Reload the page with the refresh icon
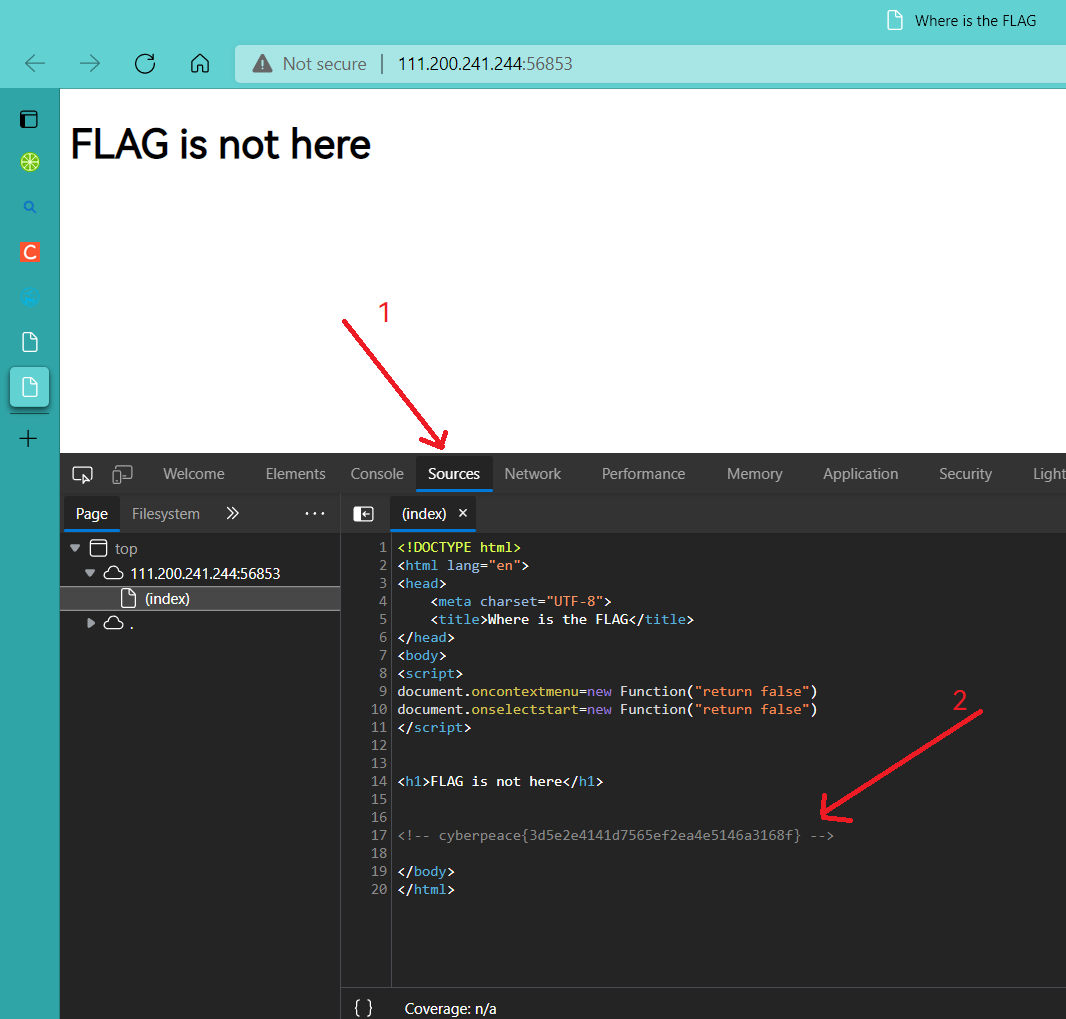1066x1019 pixels. (x=145, y=64)
